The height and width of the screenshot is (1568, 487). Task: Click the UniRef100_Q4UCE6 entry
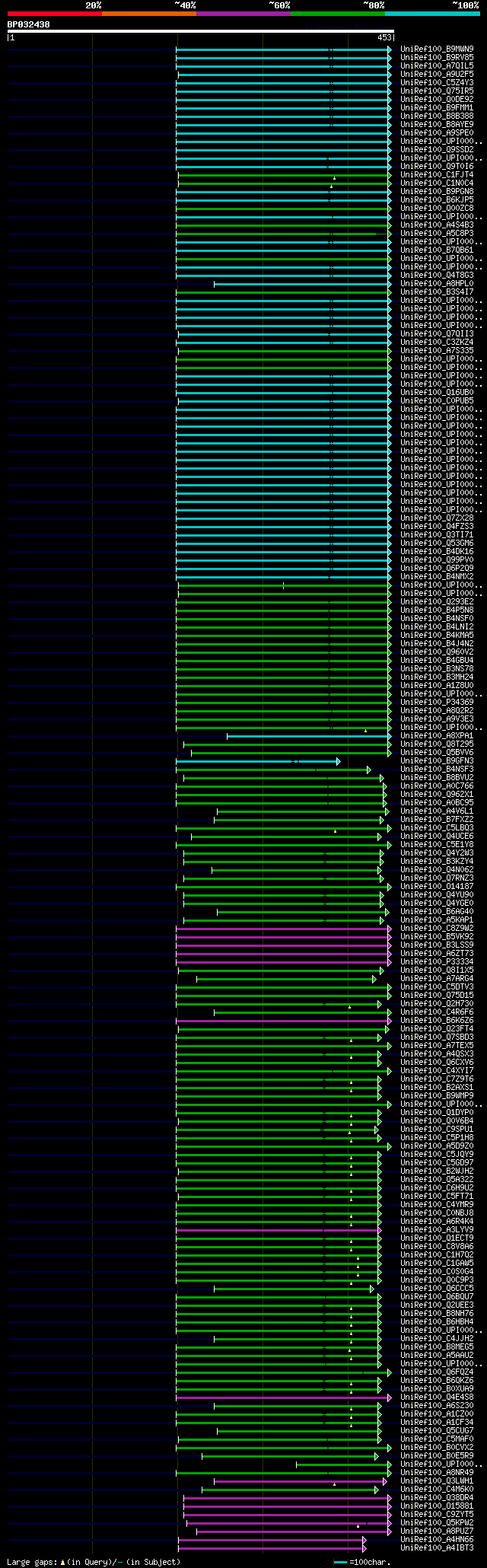point(437,836)
